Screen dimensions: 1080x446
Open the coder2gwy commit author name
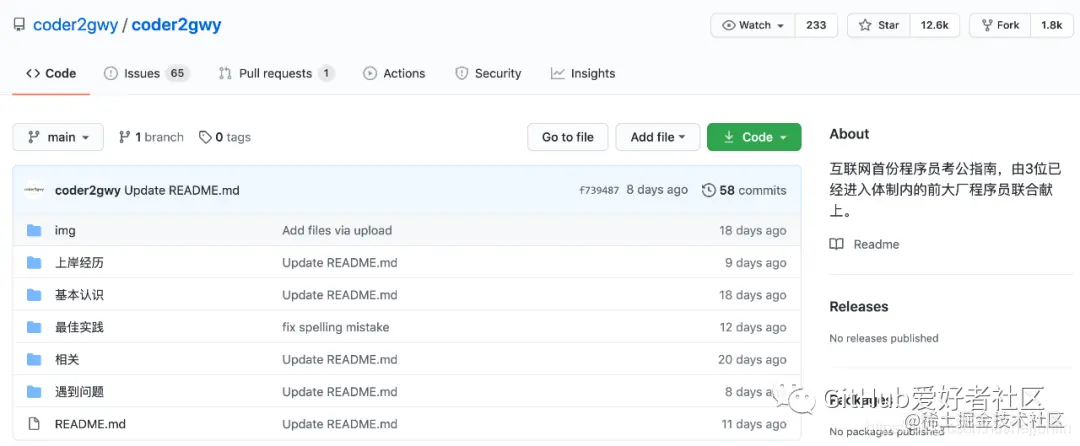[87, 190]
